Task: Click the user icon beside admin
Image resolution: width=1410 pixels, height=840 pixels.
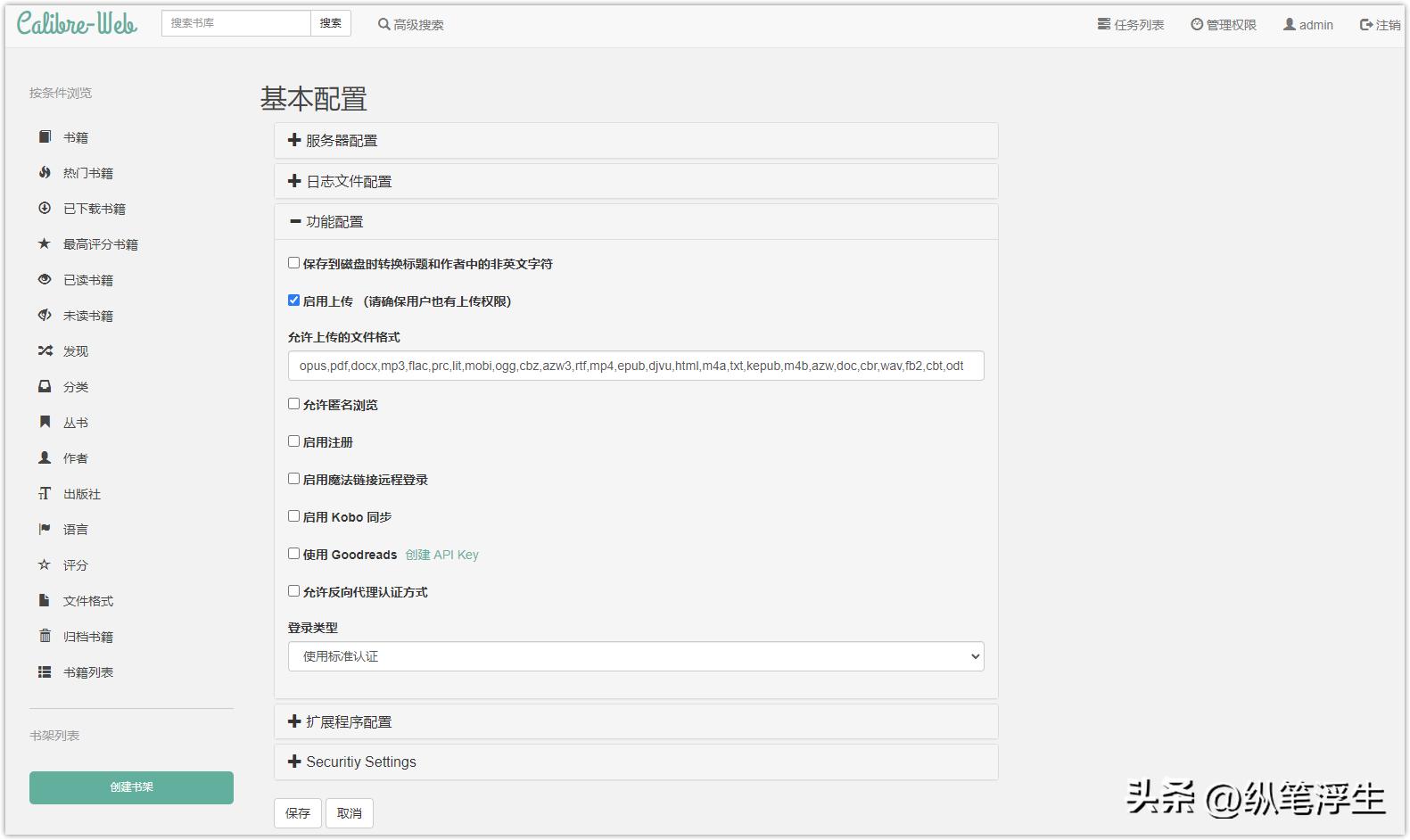Action: (1290, 24)
